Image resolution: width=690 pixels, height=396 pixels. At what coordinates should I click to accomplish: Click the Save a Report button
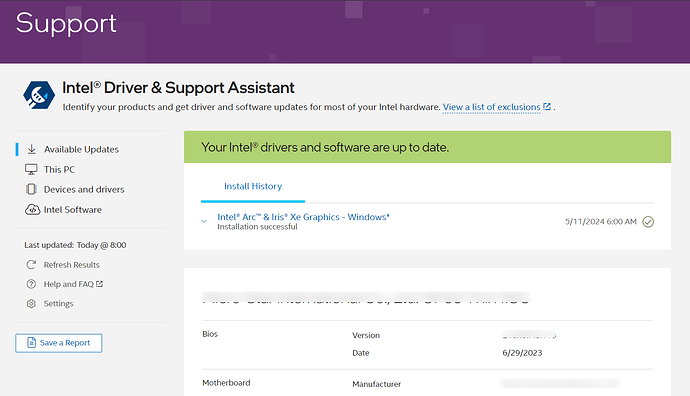59,343
